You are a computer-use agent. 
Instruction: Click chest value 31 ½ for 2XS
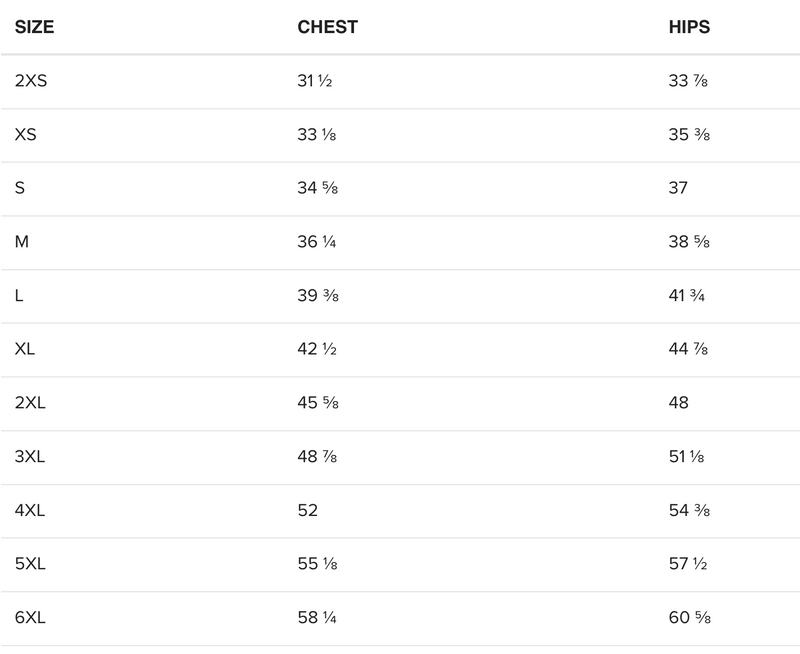click(314, 81)
